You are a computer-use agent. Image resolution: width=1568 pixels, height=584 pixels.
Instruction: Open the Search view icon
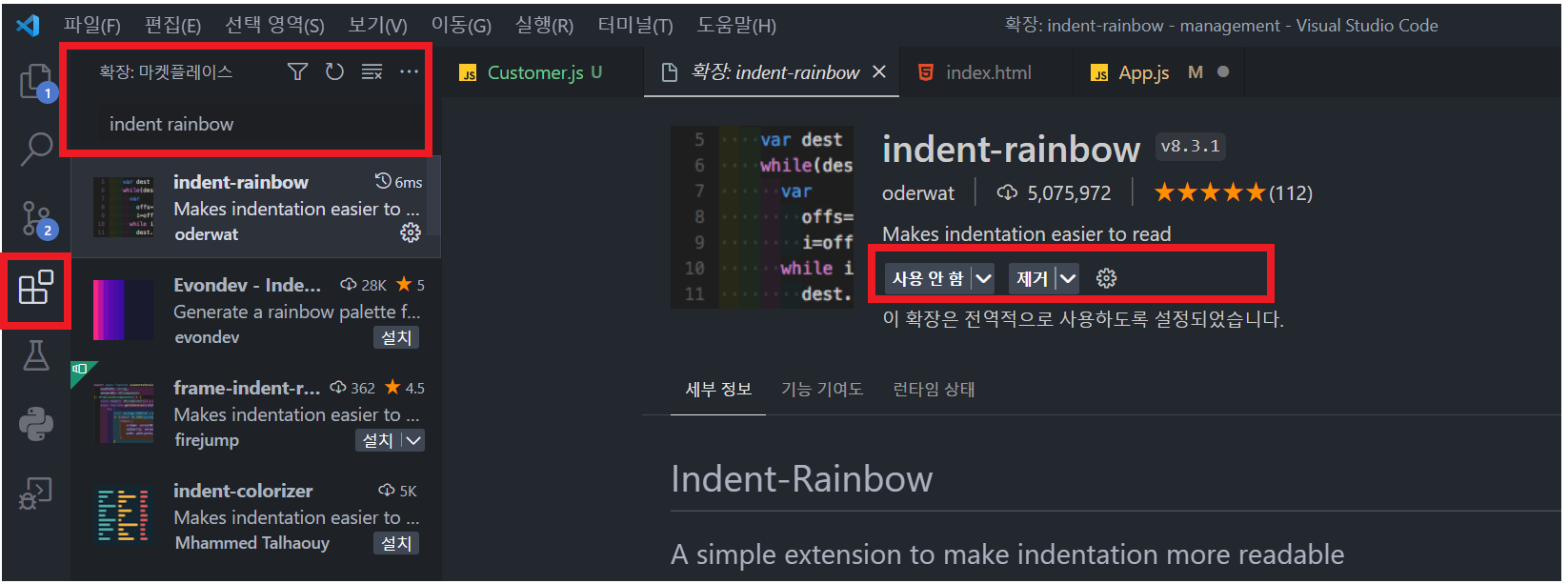[36, 149]
